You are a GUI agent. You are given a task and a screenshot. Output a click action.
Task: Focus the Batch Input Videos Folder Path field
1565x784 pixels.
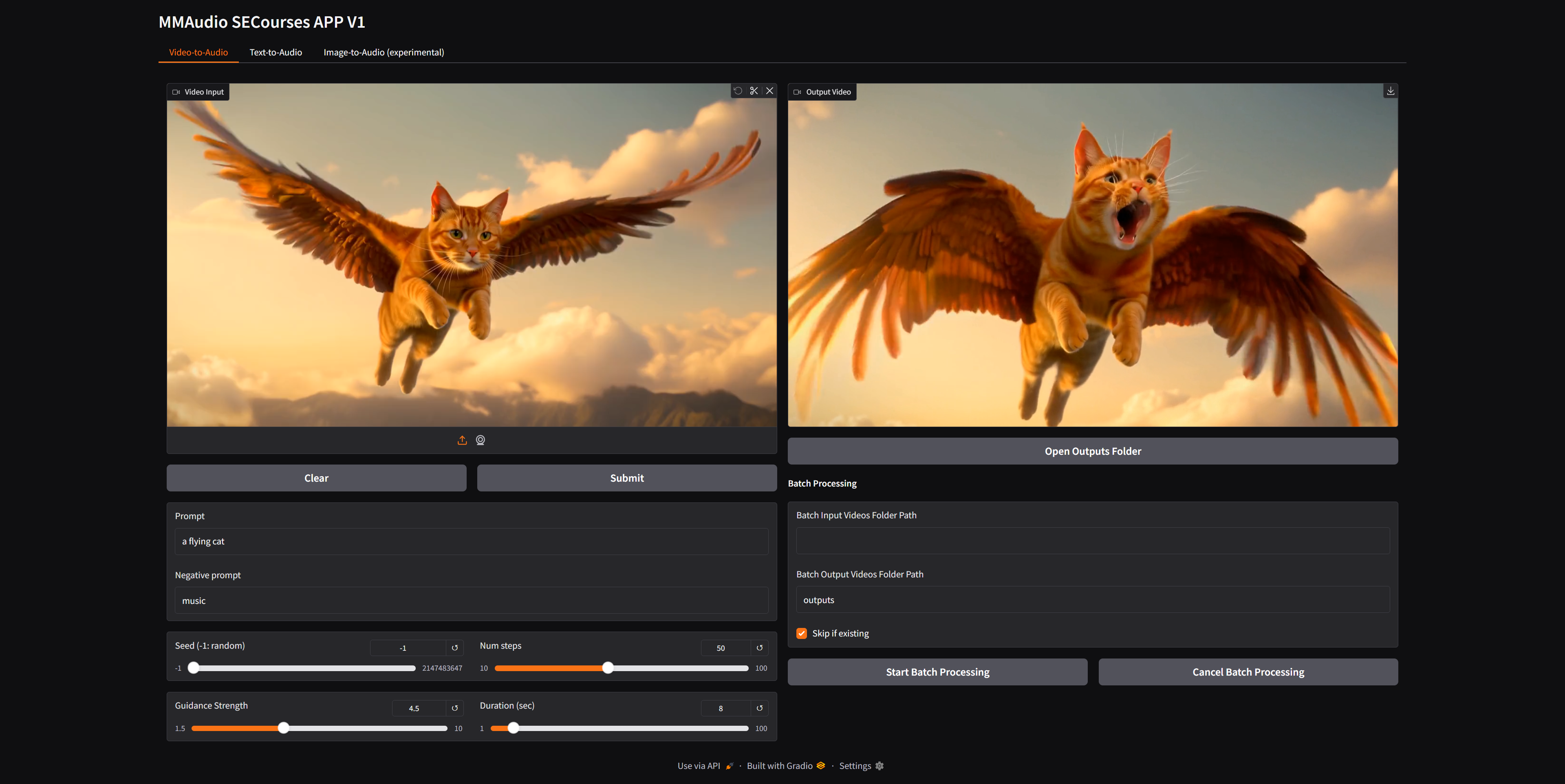(x=1092, y=540)
